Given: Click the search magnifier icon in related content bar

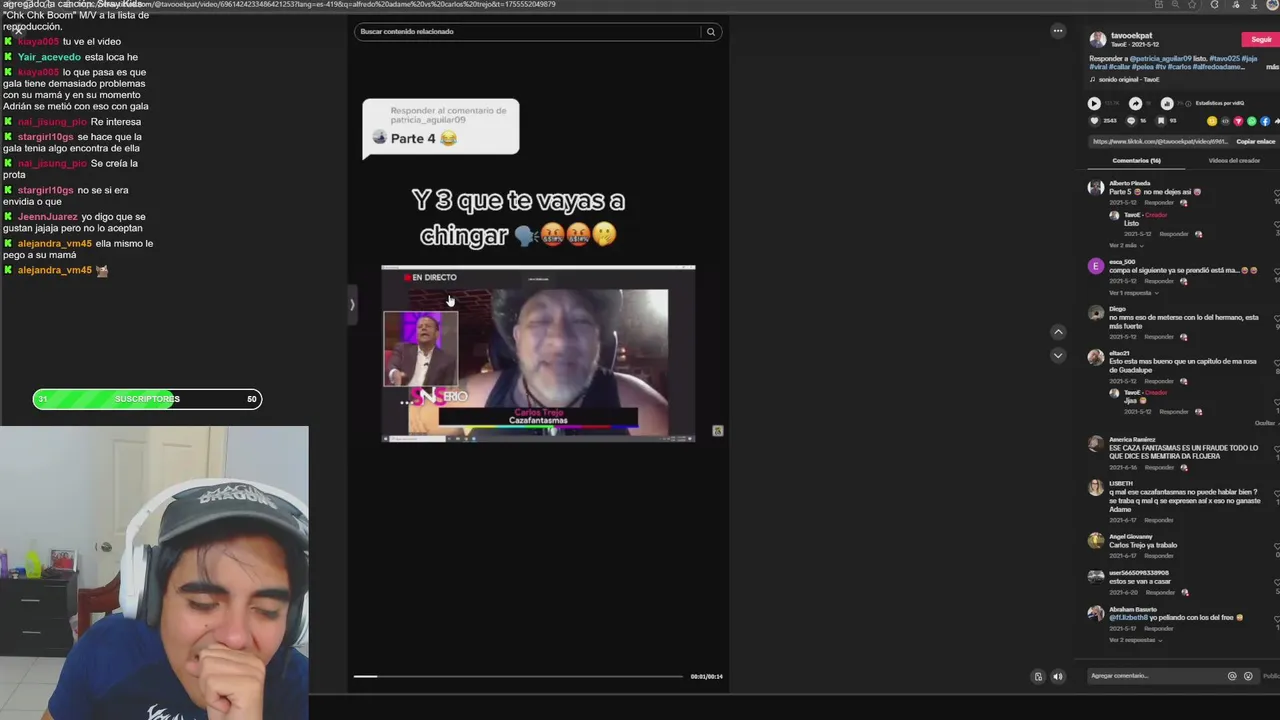Looking at the screenshot, I should point(711,31).
